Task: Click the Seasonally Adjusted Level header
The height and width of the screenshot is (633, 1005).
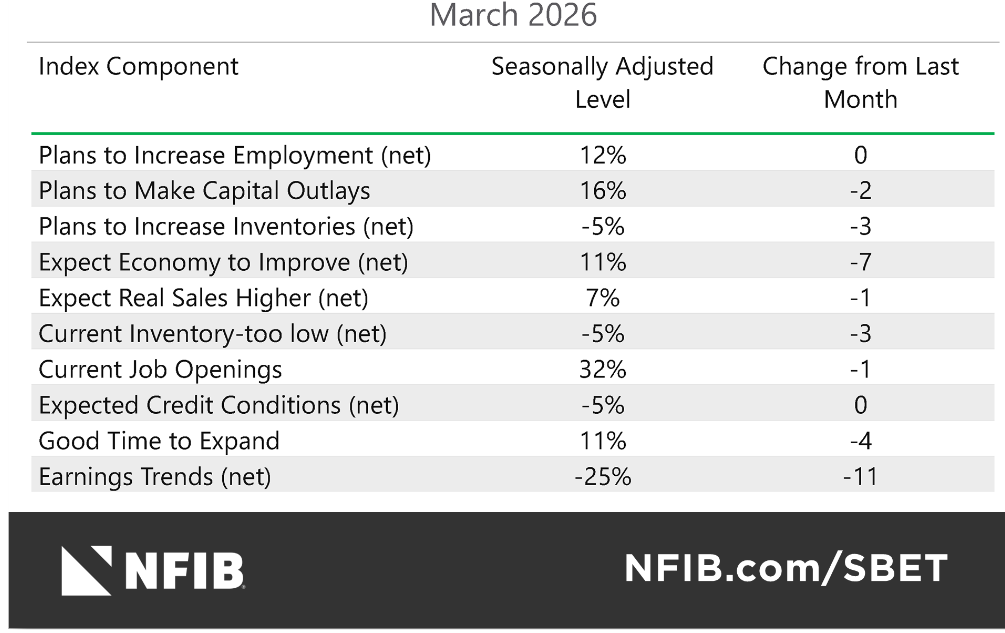Action: pyautogui.click(x=602, y=83)
